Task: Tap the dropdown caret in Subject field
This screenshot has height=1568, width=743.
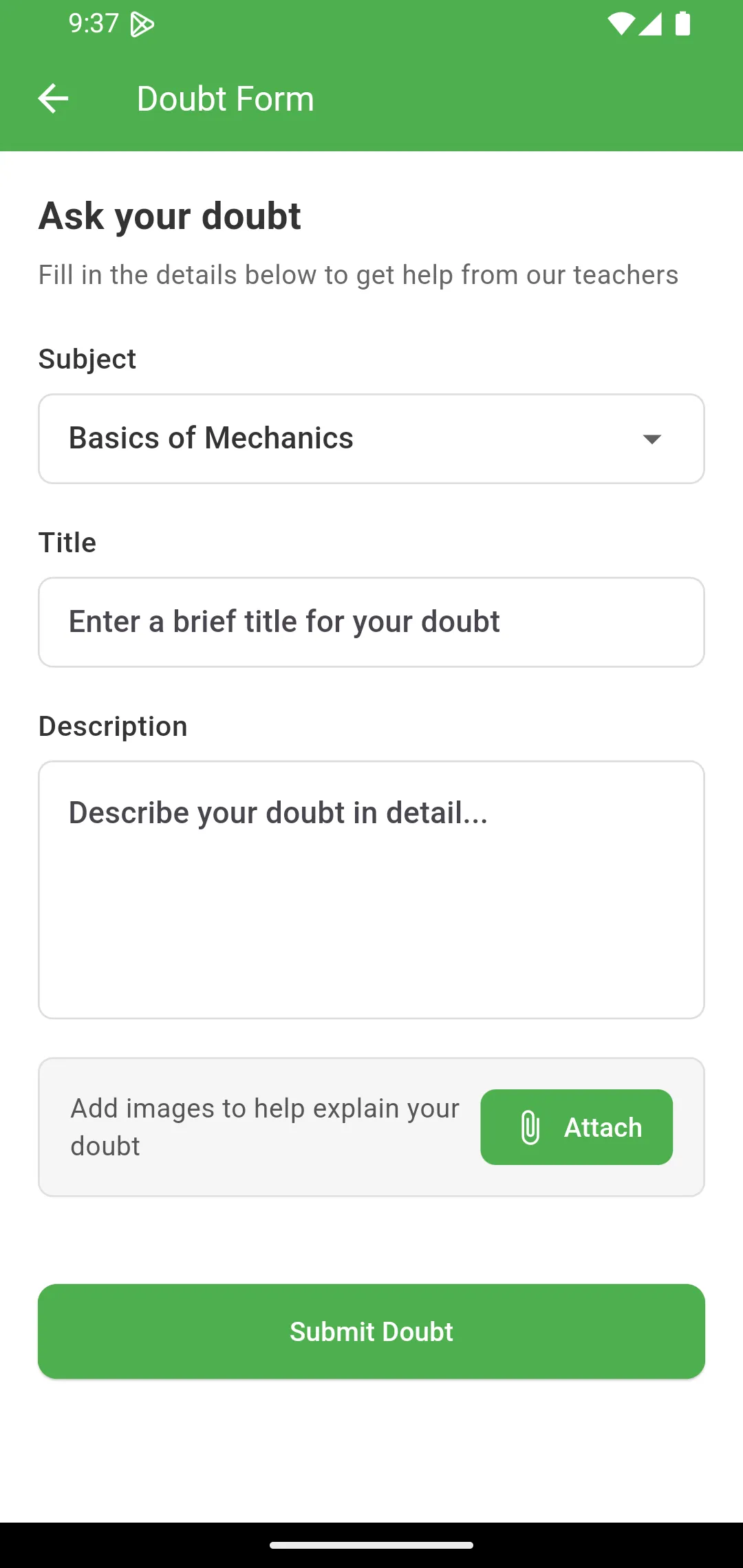Action: pos(652,439)
